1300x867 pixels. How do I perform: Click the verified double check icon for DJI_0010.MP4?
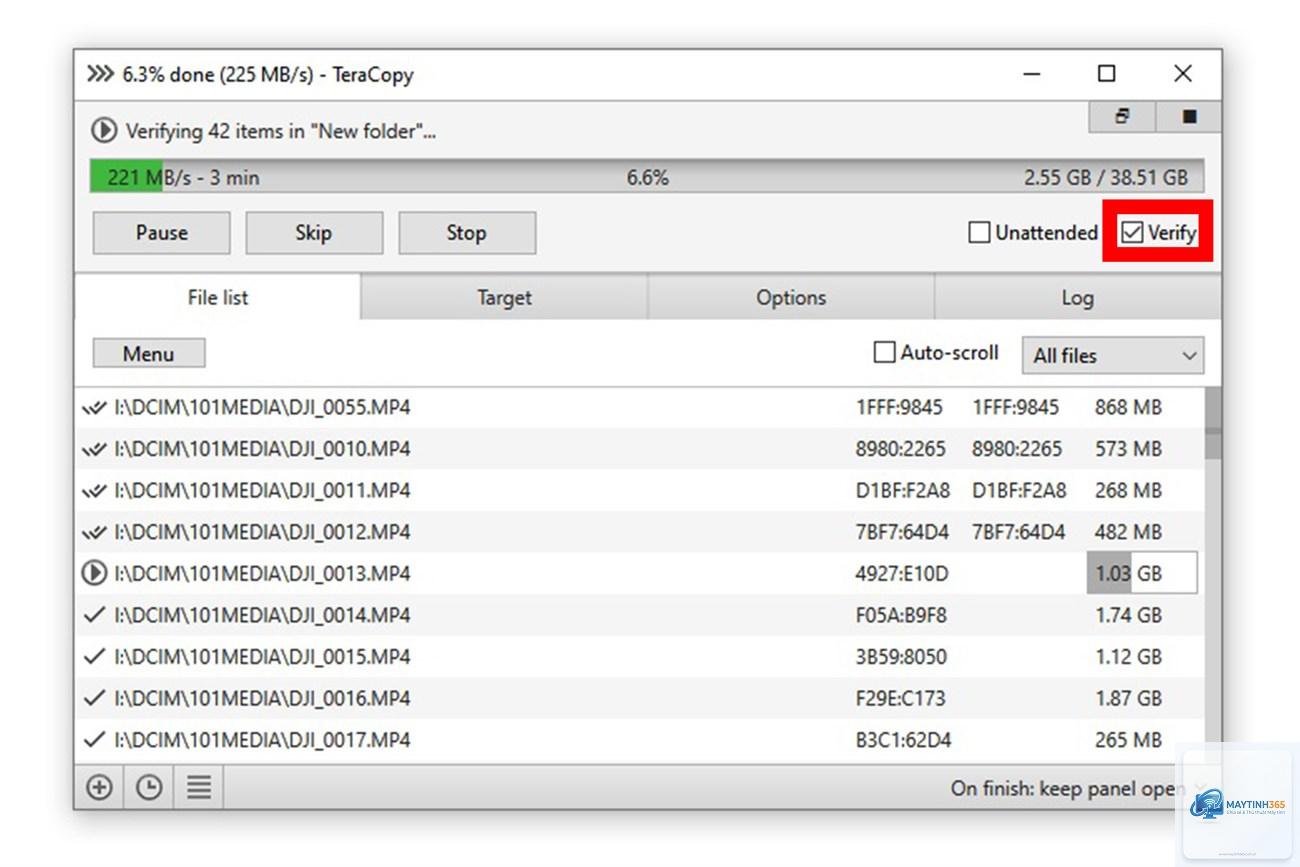pos(94,449)
